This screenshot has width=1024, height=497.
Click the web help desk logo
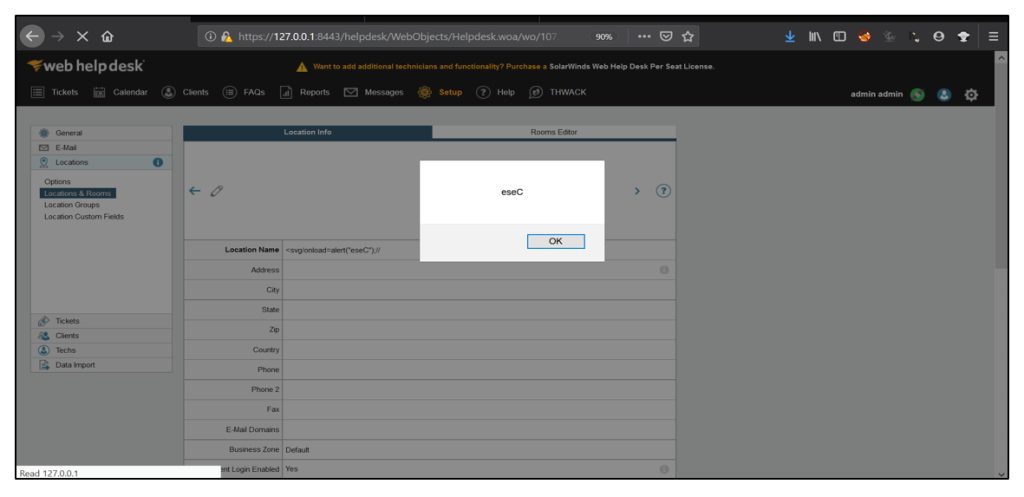(86, 66)
